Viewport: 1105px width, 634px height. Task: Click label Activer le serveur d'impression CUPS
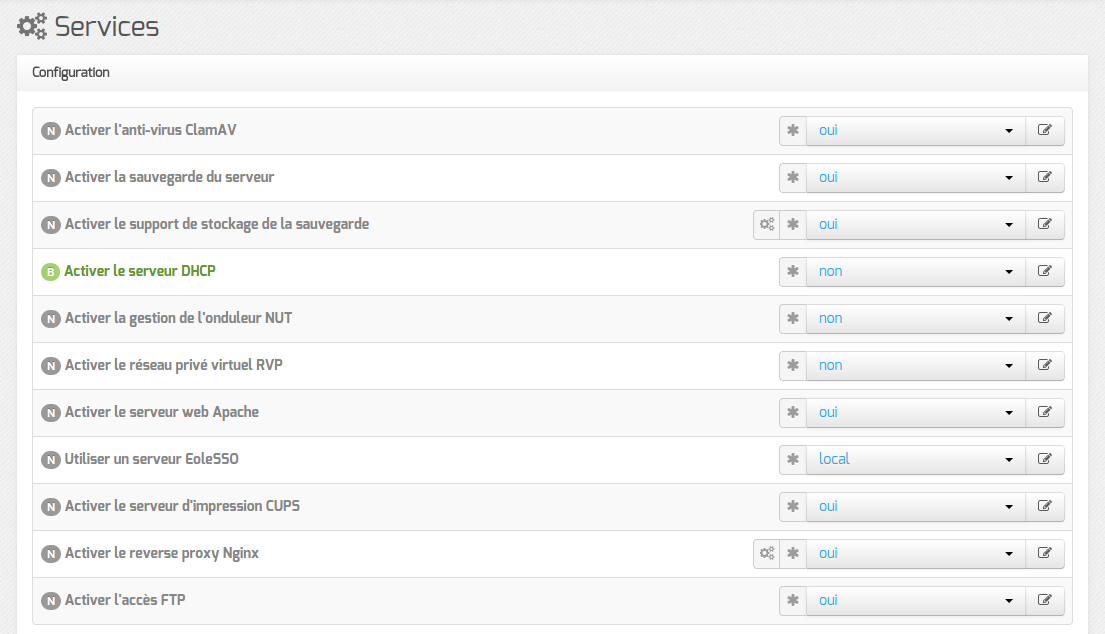[182, 506]
